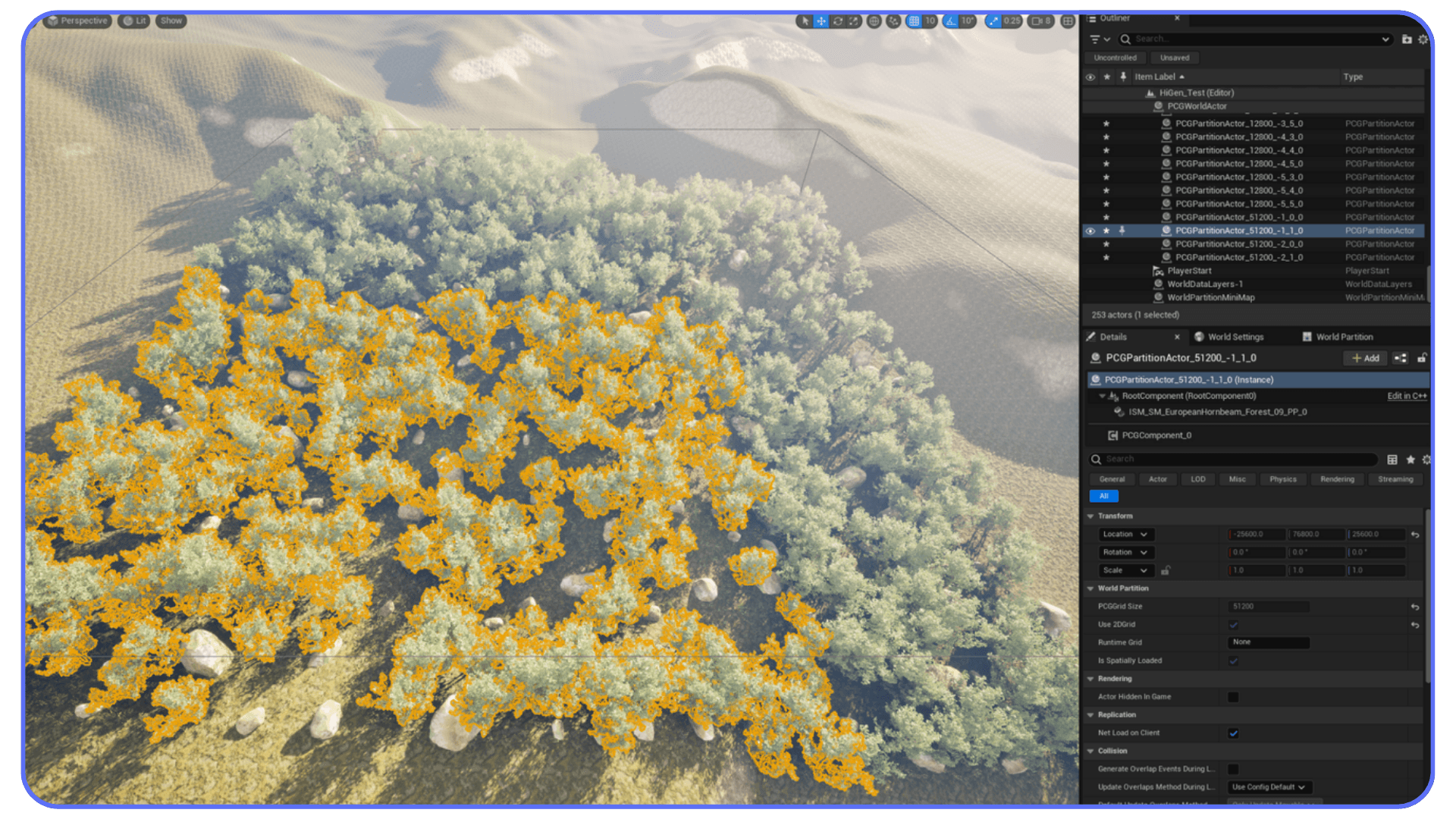Select the All filter tab
1456x819 pixels.
[x=1103, y=496]
